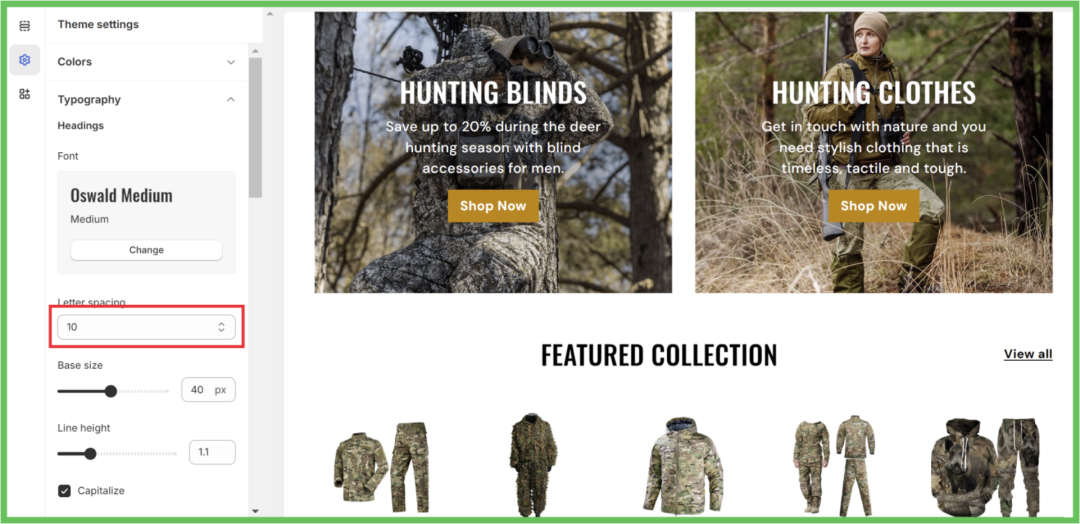
Task: Click the settings panel scroll-up arrow
Action: pos(256,51)
